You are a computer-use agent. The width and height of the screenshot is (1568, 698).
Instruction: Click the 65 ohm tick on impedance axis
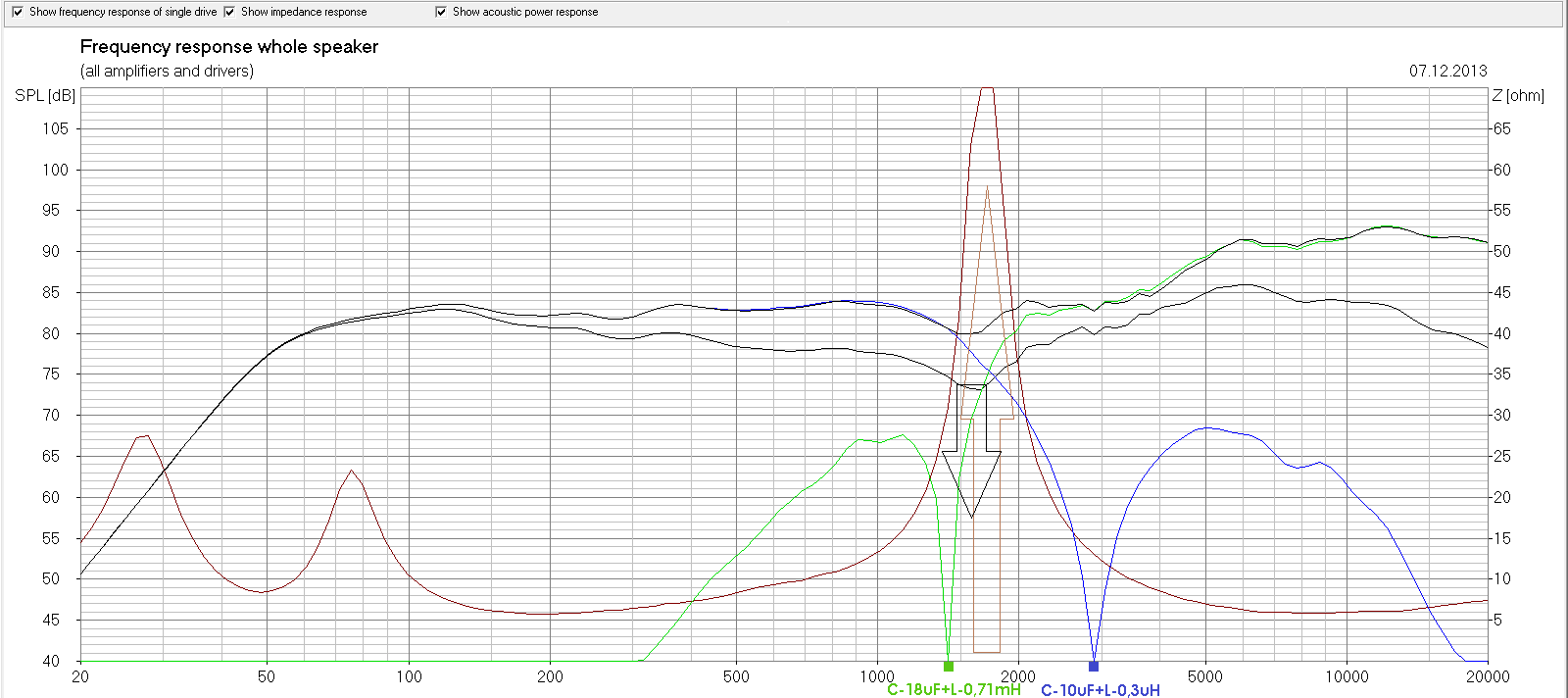coord(1501,128)
